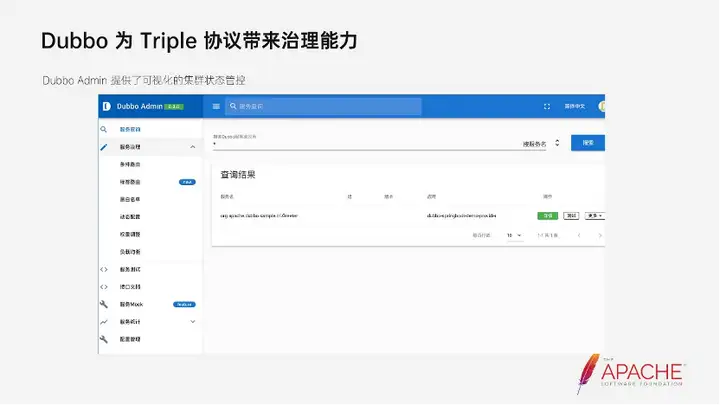720x405 pixels.
Task: Click the code icon beside 服务测试
Action: [104, 270]
